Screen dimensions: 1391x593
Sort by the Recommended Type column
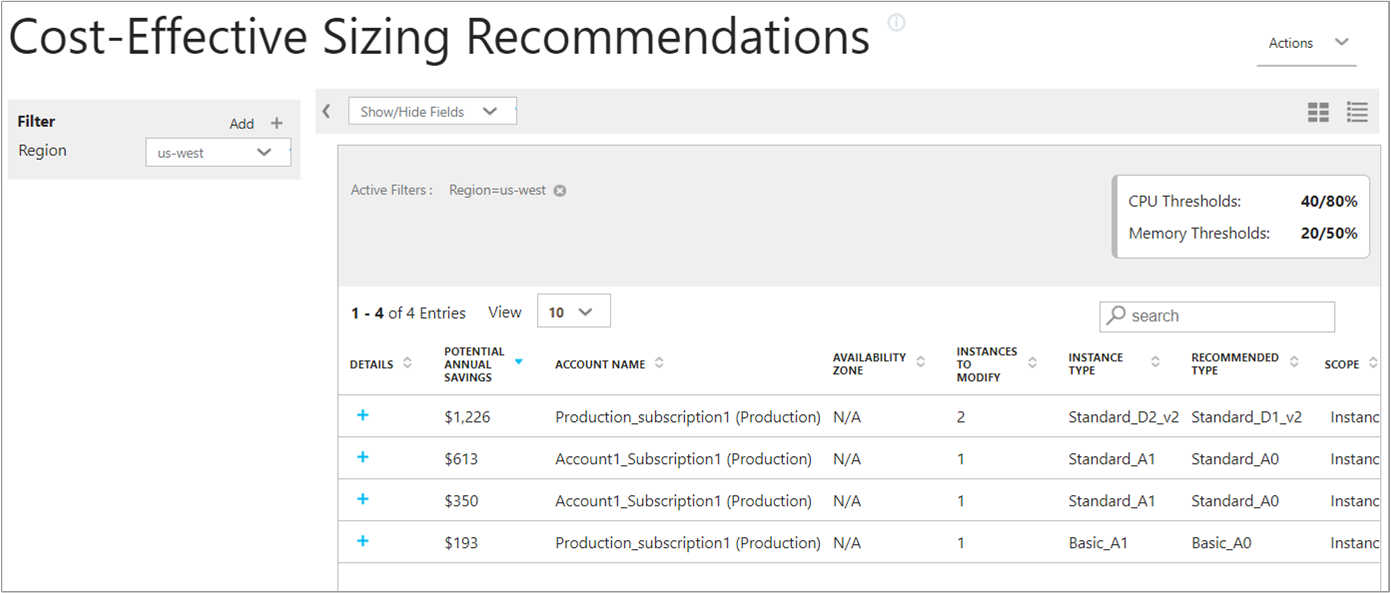pos(1294,364)
